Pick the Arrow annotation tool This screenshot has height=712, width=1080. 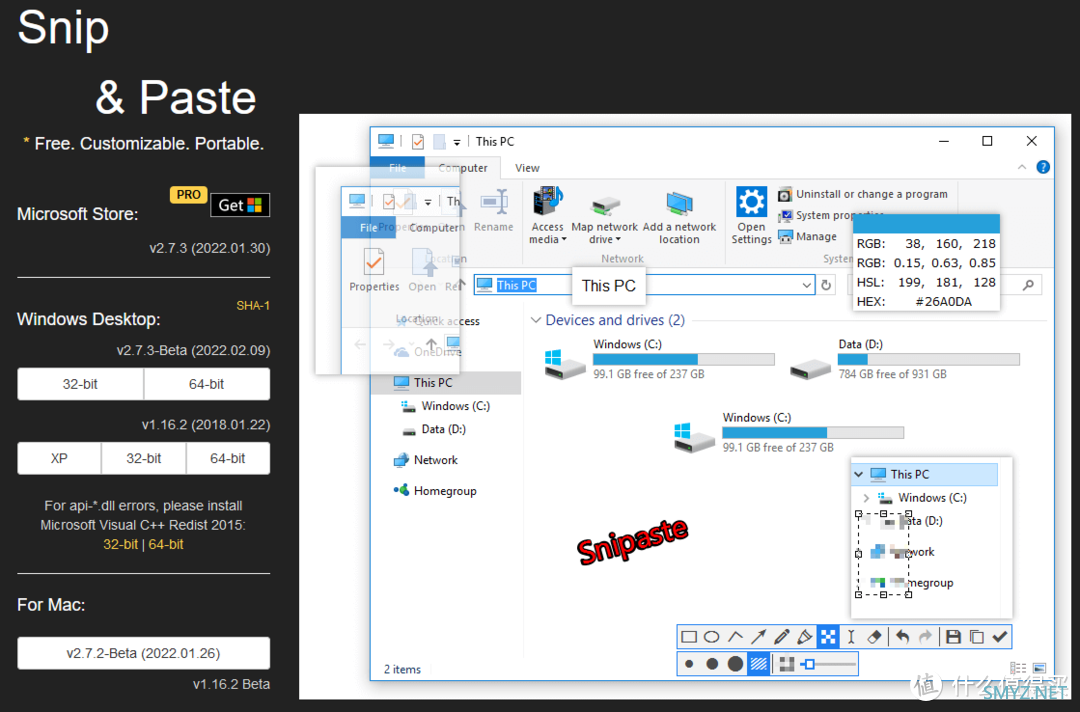tap(758, 637)
